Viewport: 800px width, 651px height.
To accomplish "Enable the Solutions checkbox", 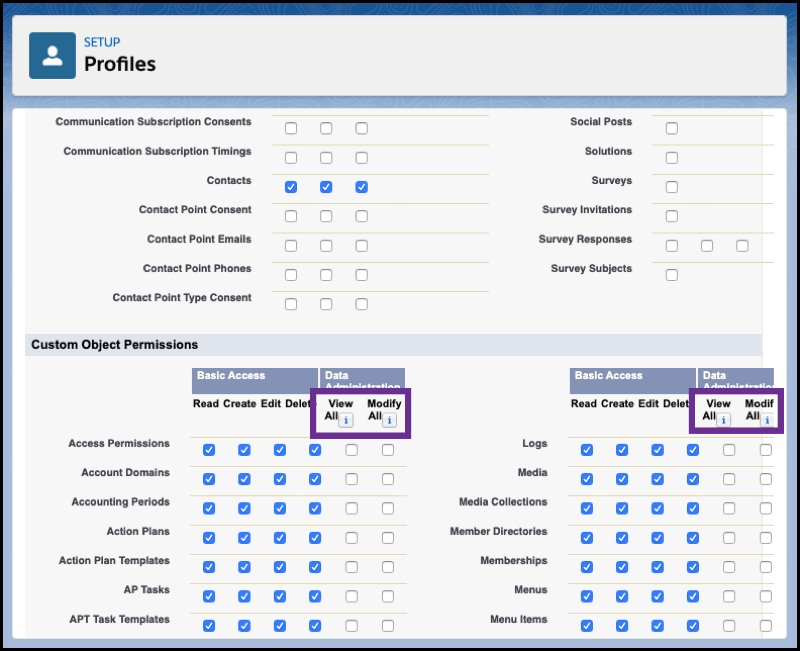I will point(671,158).
